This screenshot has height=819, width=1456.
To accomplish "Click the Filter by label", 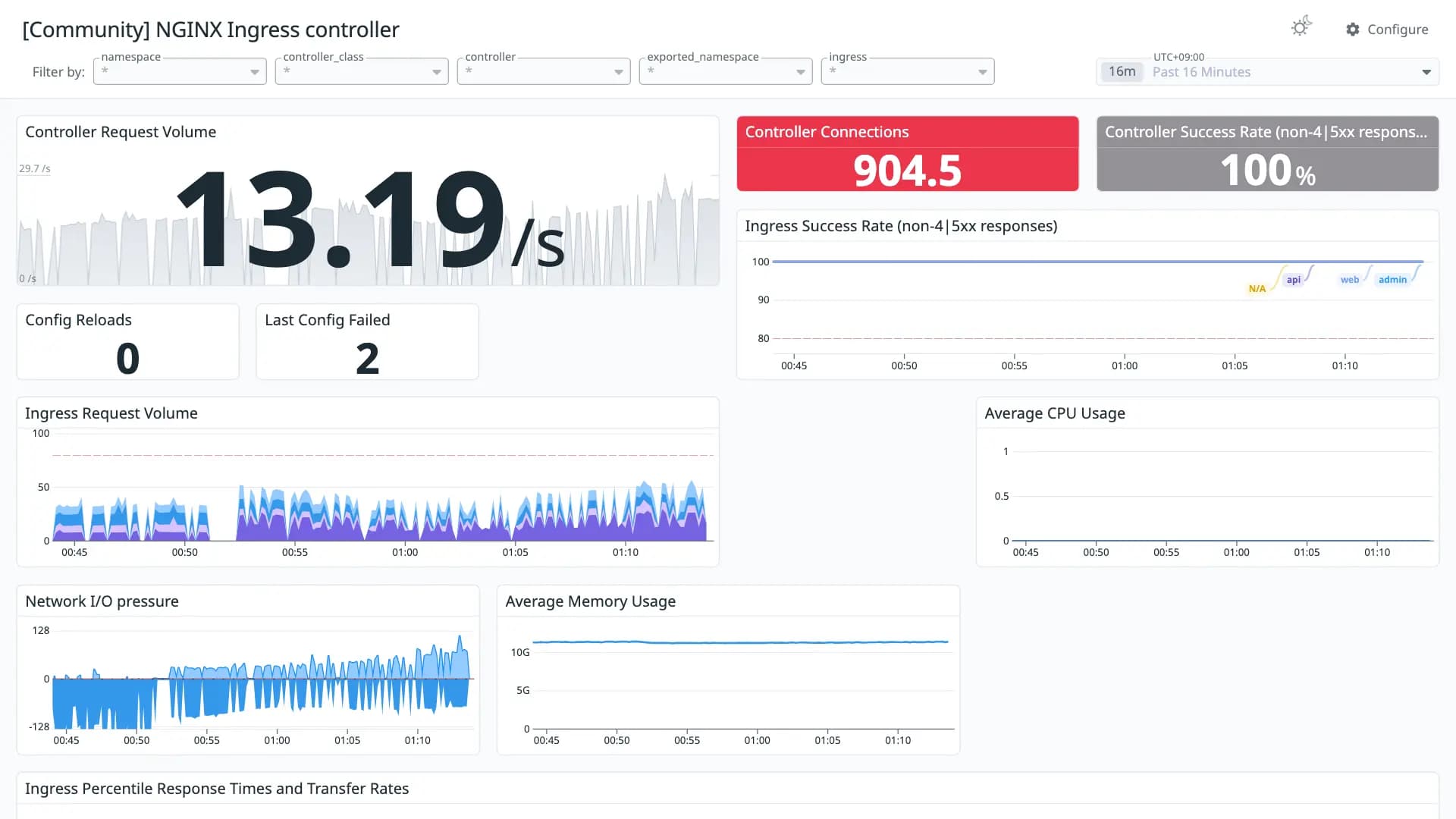I will [x=58, y=72].
